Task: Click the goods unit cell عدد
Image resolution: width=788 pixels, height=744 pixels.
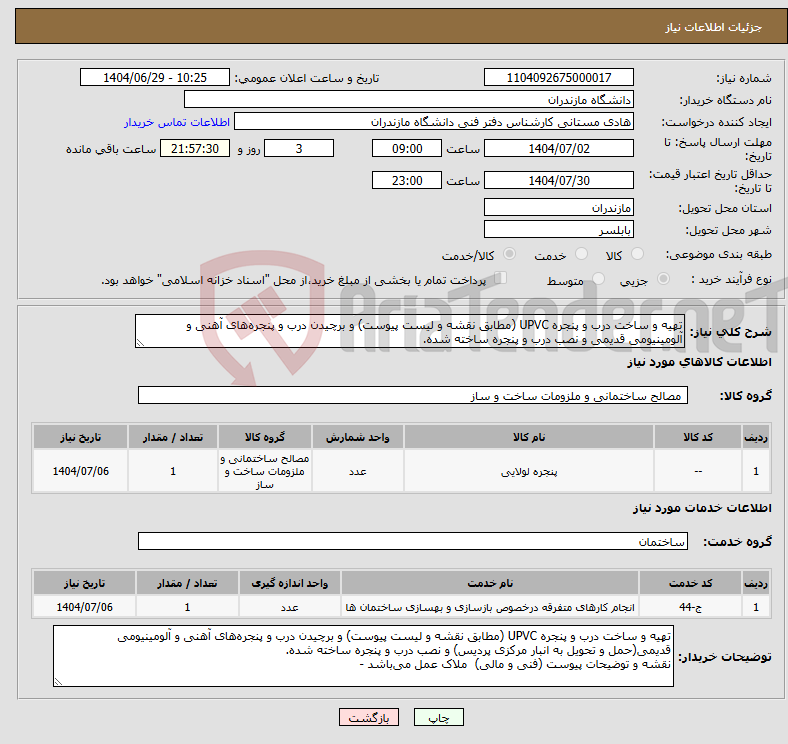Action: click(357, 471)
